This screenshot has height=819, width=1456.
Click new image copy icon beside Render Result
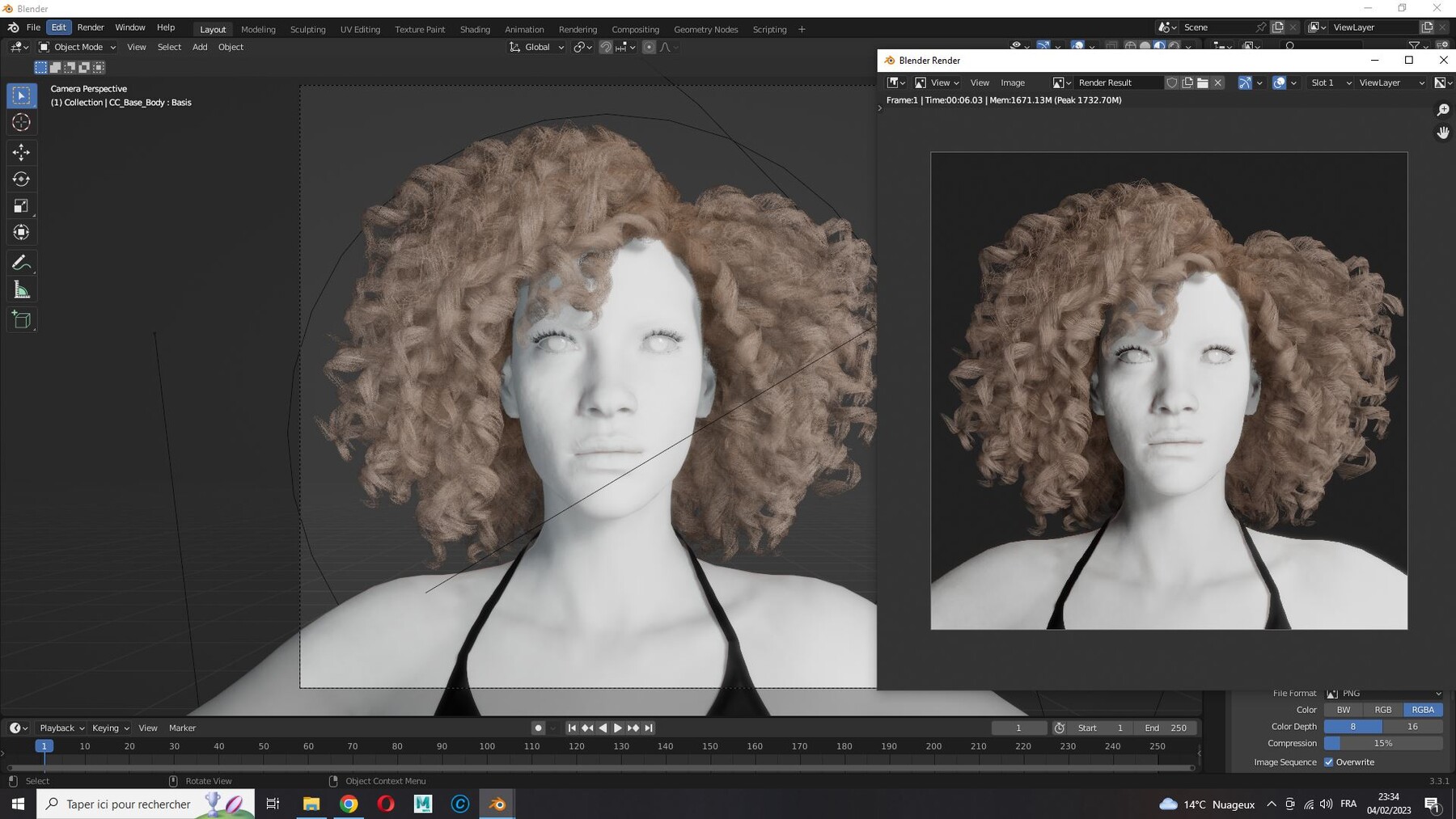click(x=1187, y=82)
